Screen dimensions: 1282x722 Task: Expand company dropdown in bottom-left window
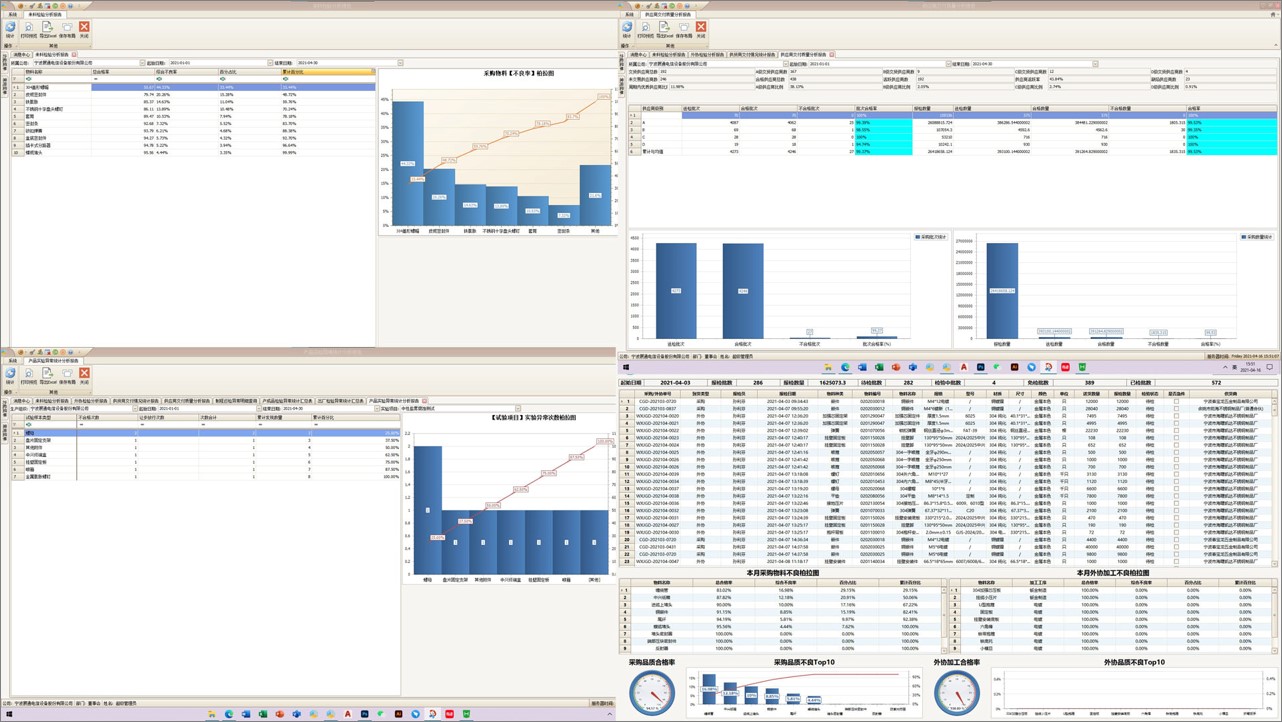point(135,408)
